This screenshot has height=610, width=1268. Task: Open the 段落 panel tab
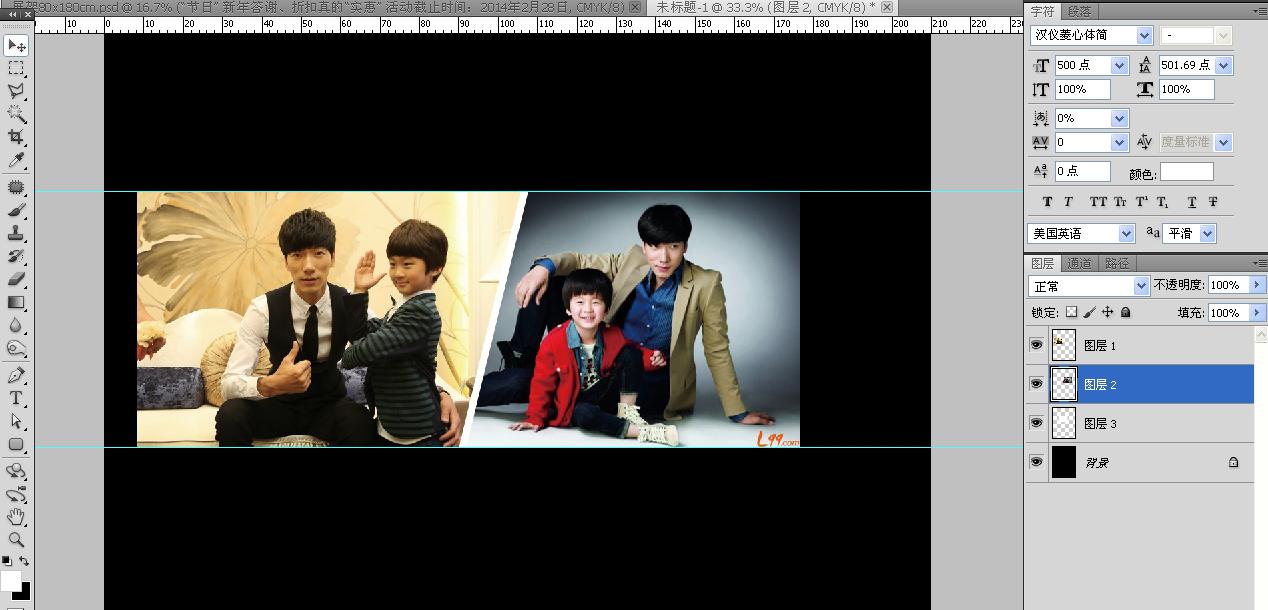[x=1080, y=12]
